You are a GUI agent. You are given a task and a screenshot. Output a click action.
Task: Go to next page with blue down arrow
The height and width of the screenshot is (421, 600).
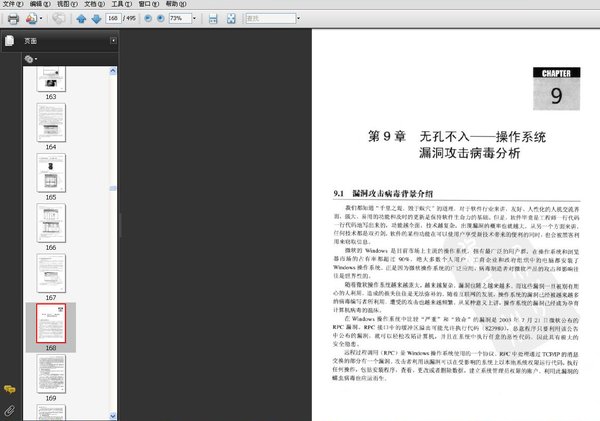coord(96,18)
